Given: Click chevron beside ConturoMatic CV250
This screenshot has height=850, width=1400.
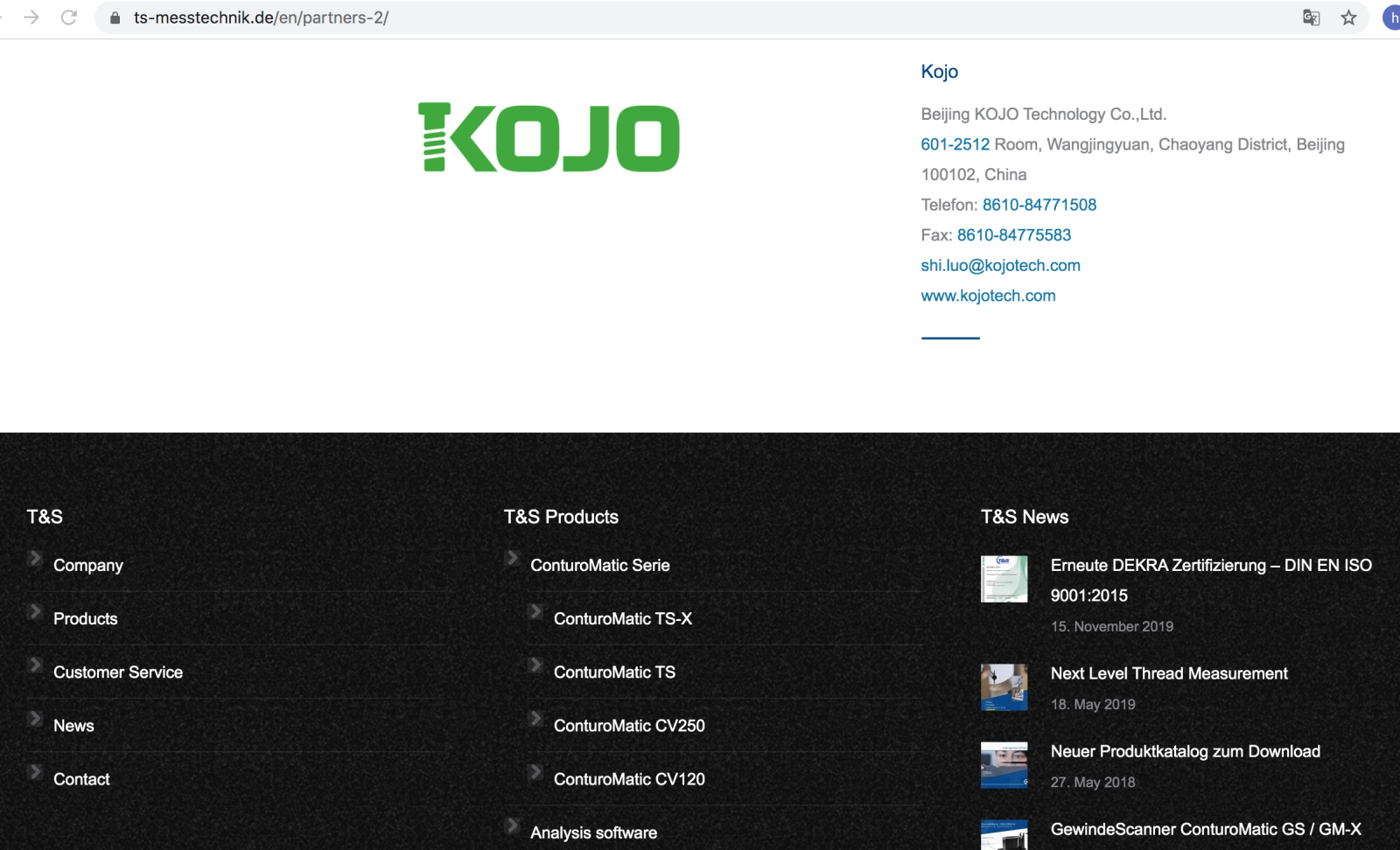Looking at the screenshot, I should (535, 718).
